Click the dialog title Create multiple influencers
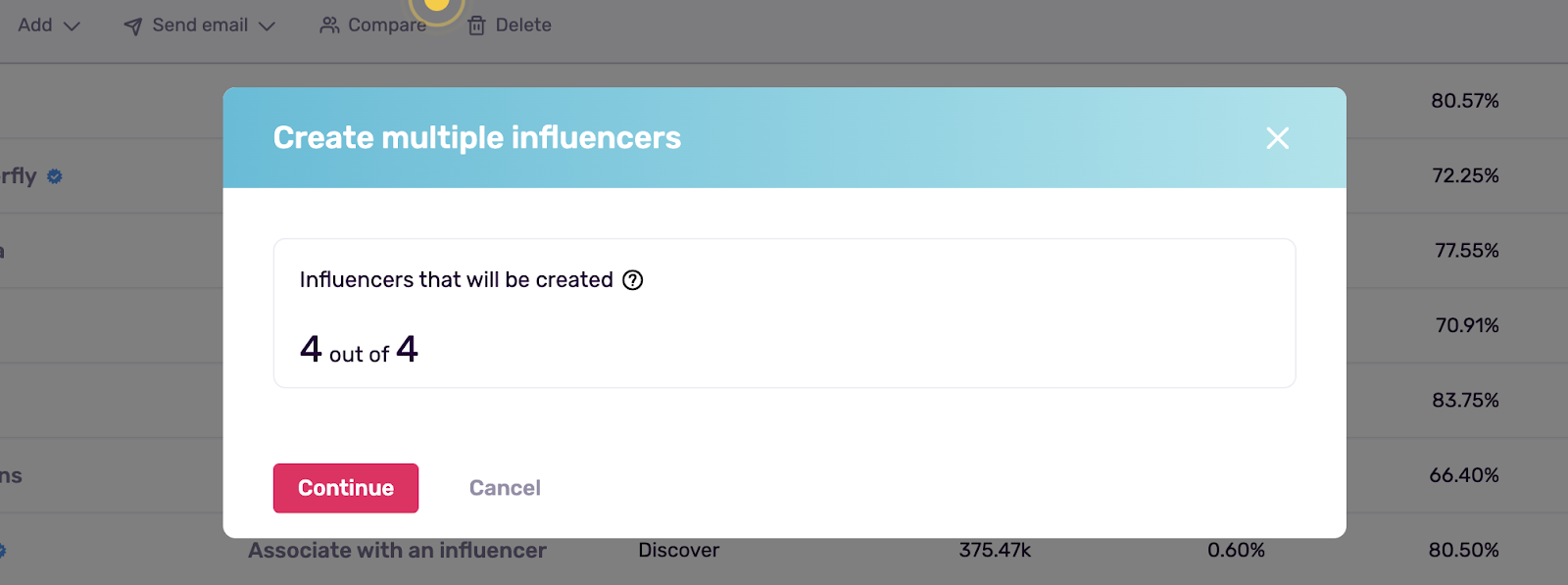The width and height of the screenshot is (1568, 585). (477, 138)
